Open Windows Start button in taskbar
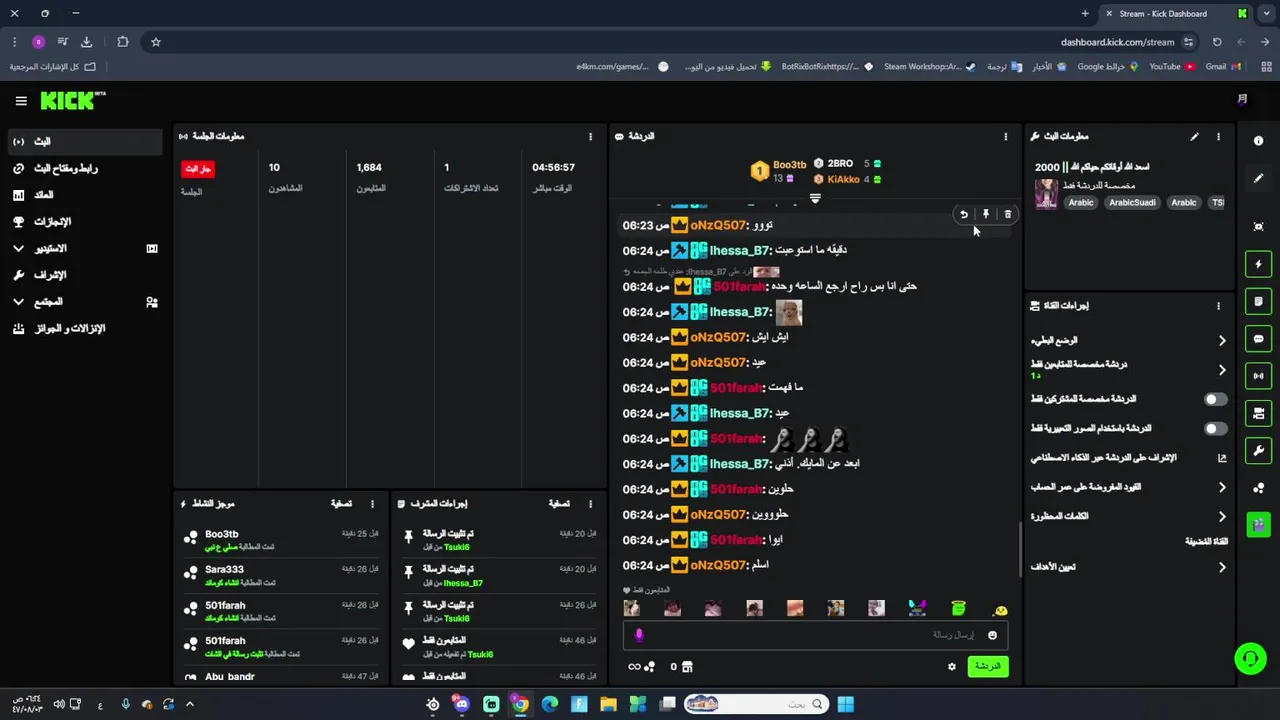This screenshot has width=1280, height=720. click(846, 704)
